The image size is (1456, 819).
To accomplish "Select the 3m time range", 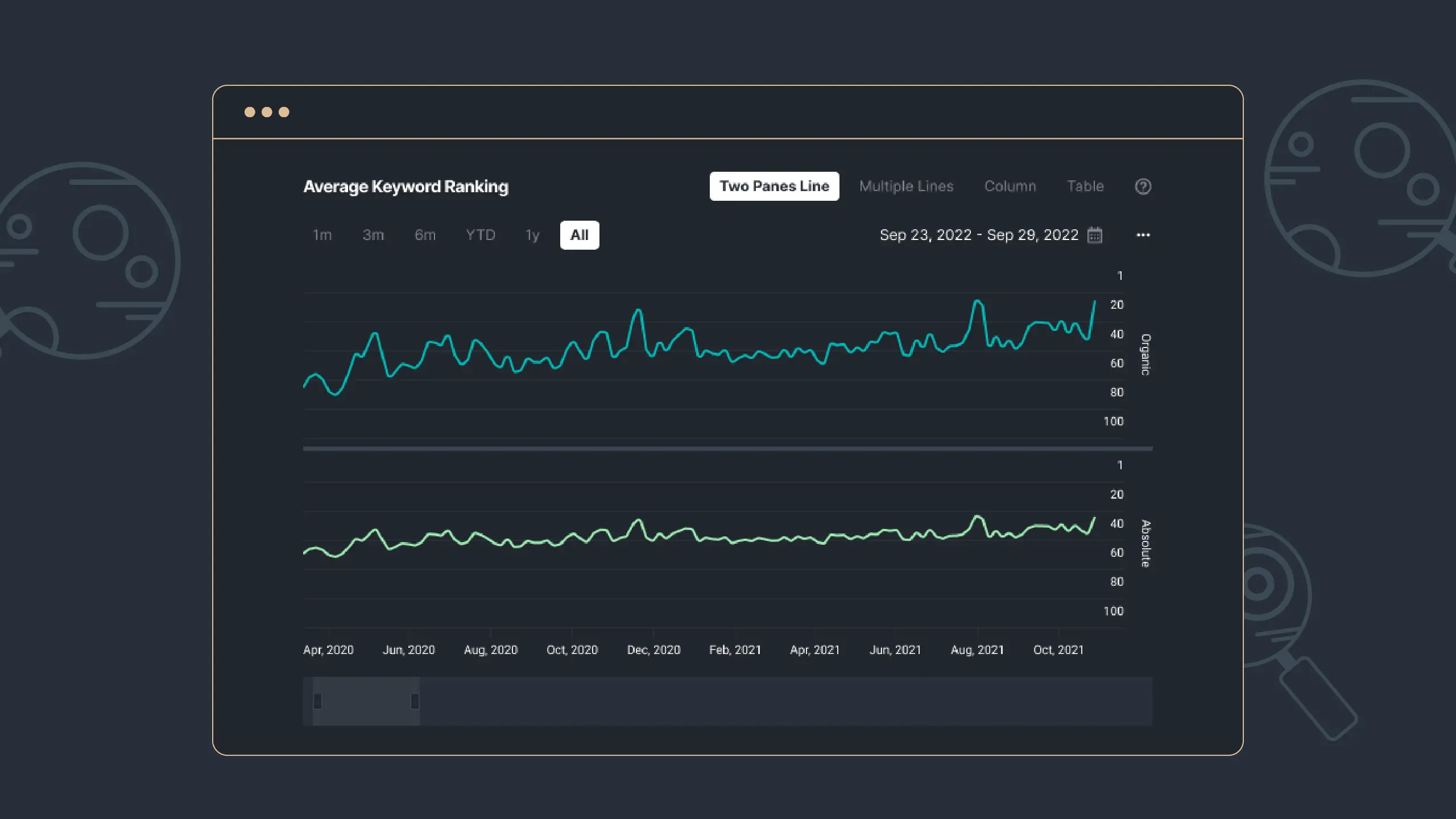I will point(373,235).
